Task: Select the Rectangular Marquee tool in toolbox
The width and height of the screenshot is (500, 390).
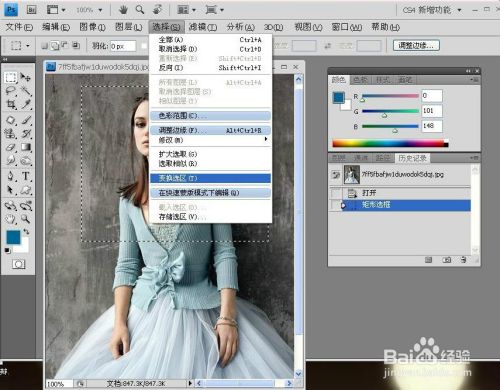Action: click(11, 78)
